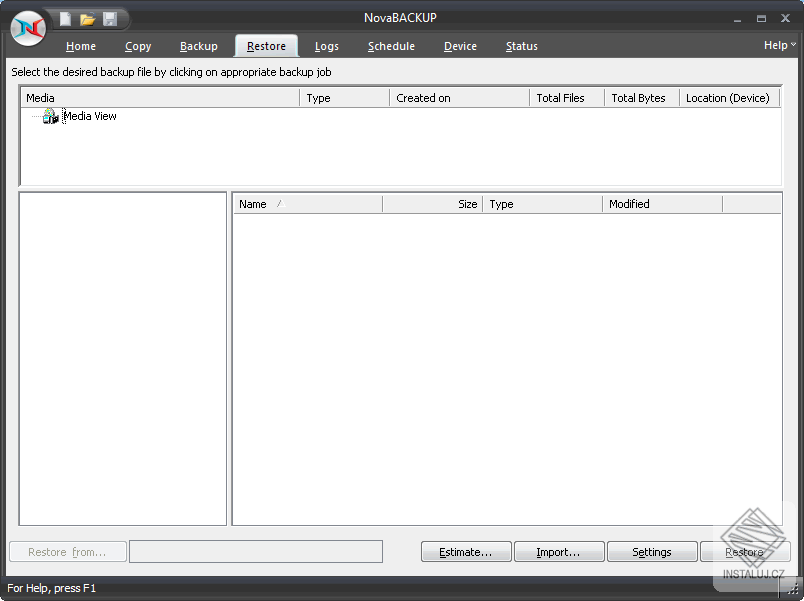
Task: Sort files by Type column beside Size
Action: click(542, 204)
